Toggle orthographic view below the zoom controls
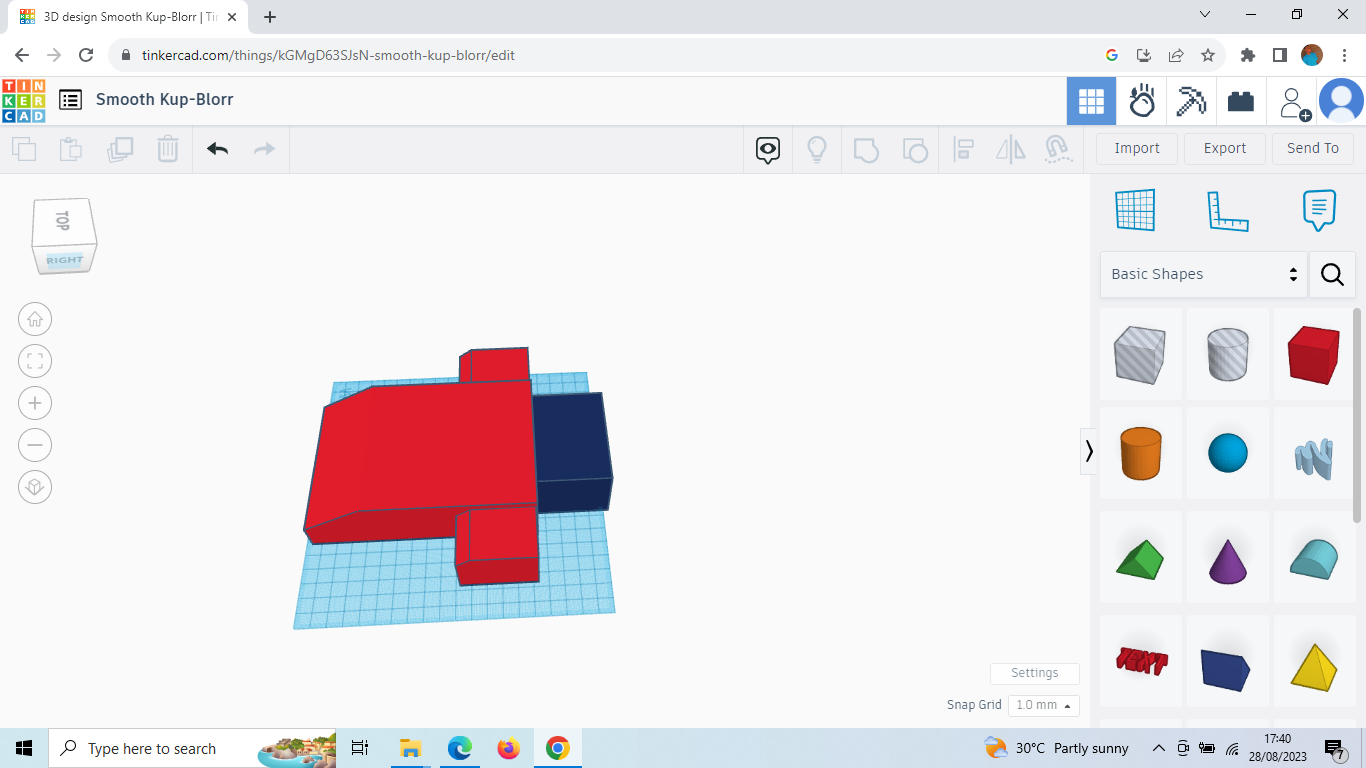This screenshot has height=768, width=1366. (35, 487)
